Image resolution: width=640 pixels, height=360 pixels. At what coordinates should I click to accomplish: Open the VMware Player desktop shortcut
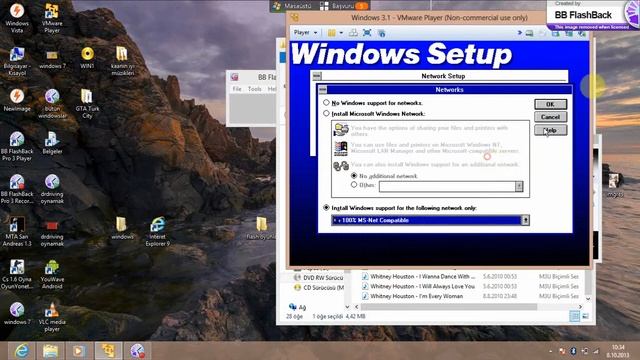(52, 18)
